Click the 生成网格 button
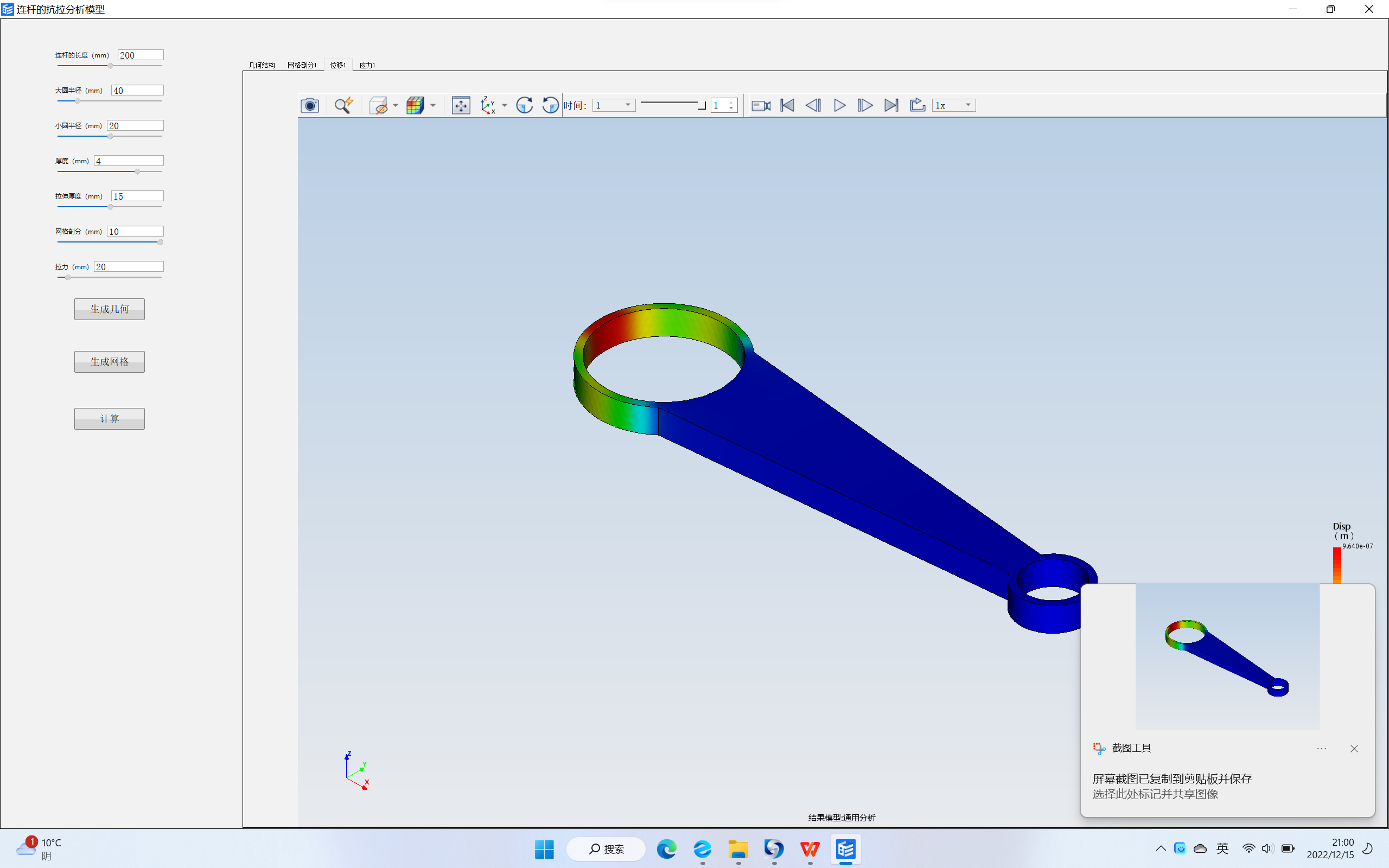 (110, 362)
